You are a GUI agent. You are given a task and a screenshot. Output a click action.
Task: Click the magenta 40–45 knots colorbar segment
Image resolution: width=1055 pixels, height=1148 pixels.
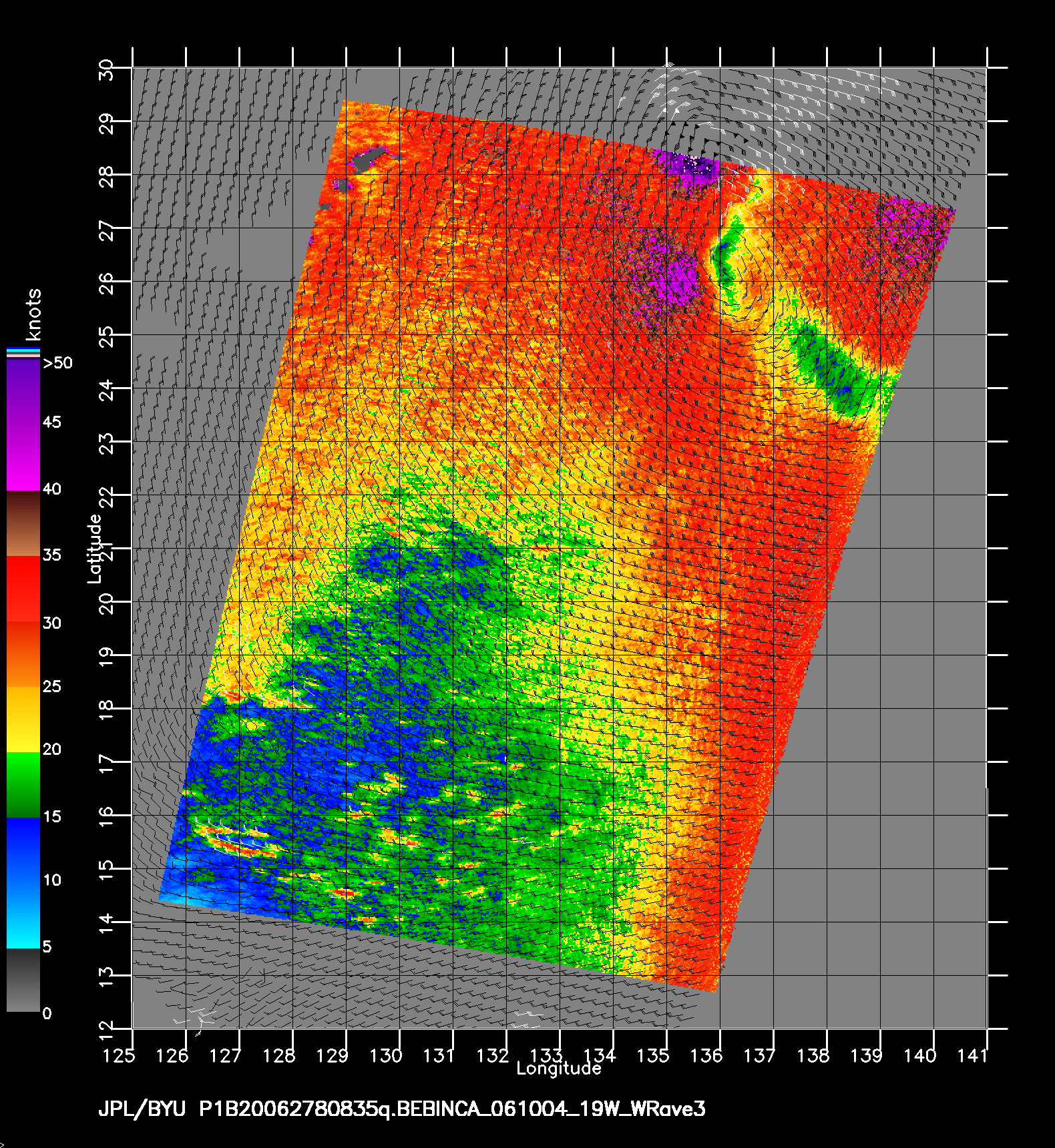click(23, 457)
